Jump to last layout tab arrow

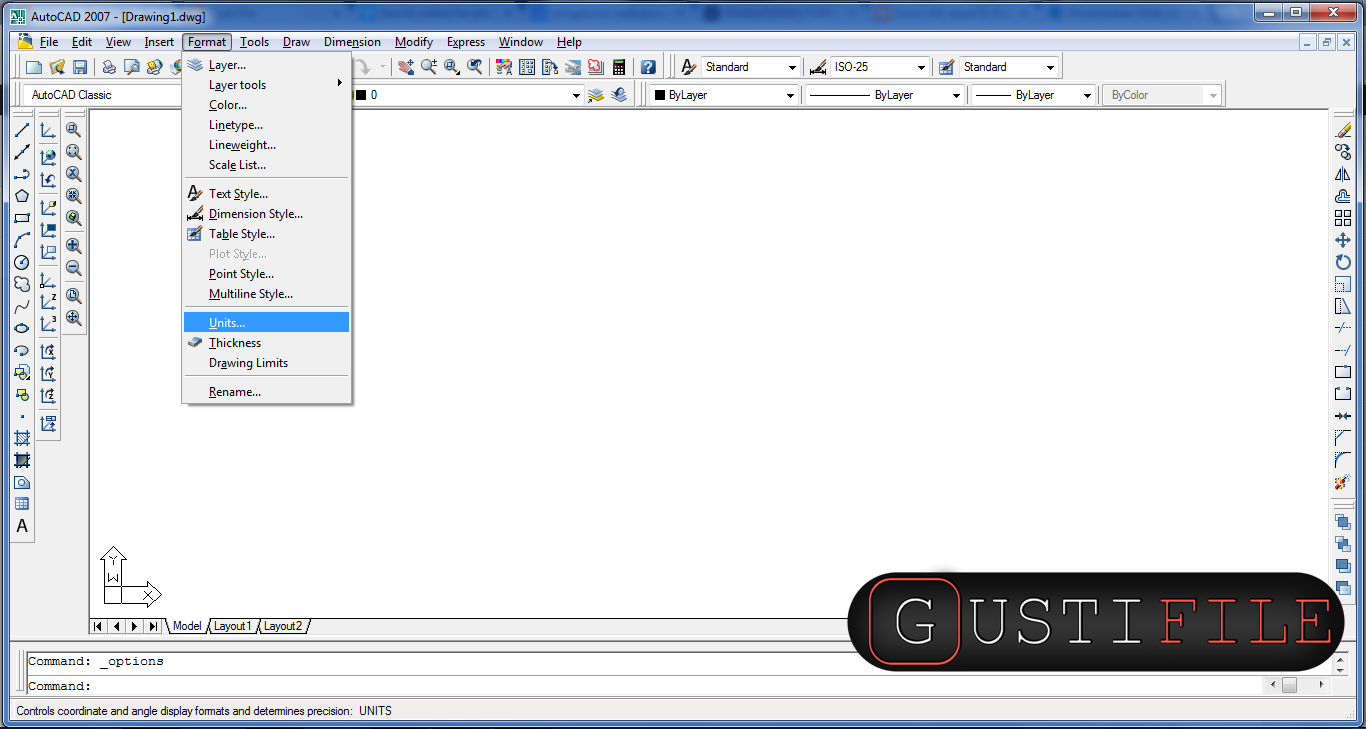153,626
